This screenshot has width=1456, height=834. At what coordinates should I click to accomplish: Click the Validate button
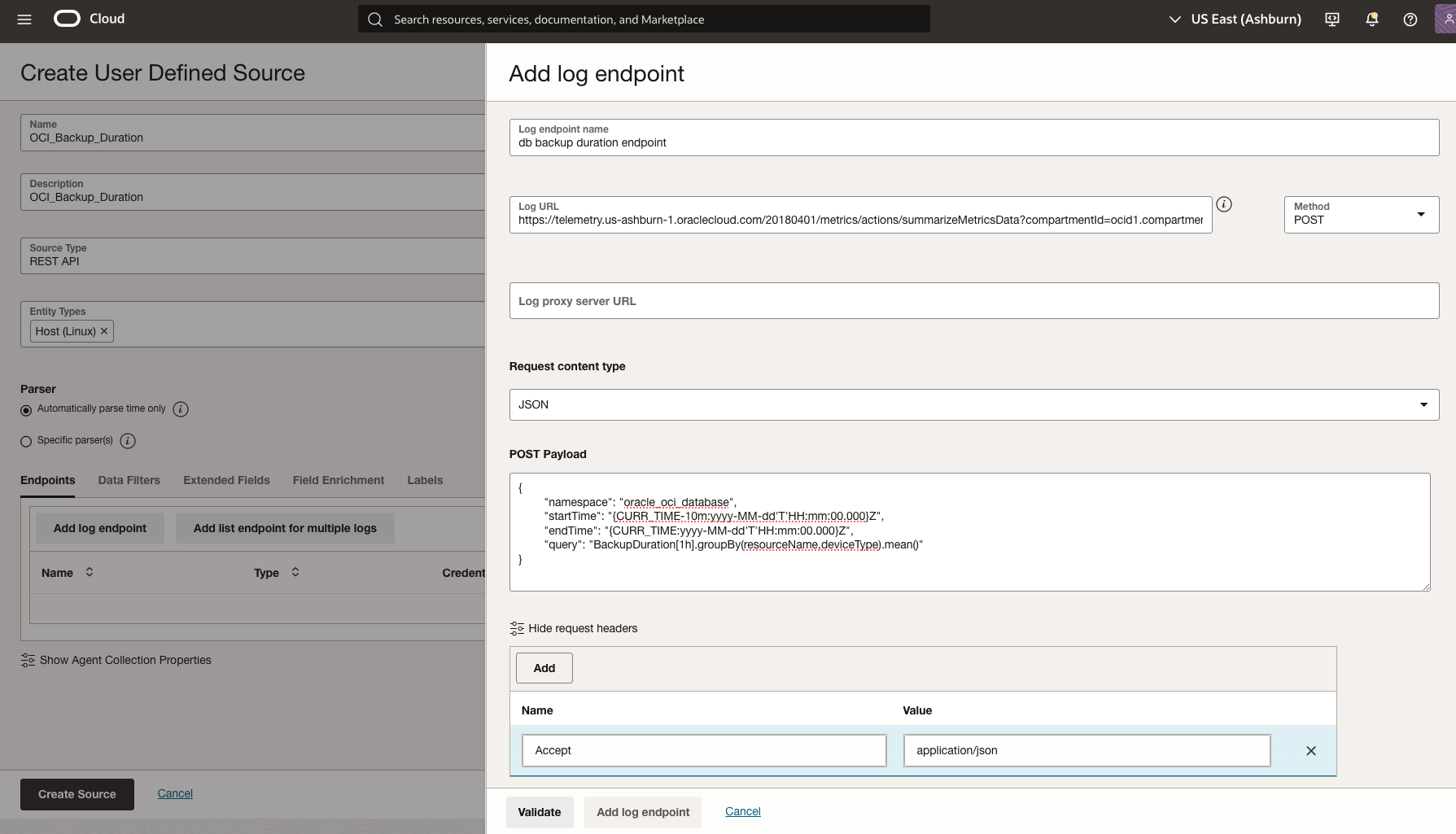click(x=539, y=811)
